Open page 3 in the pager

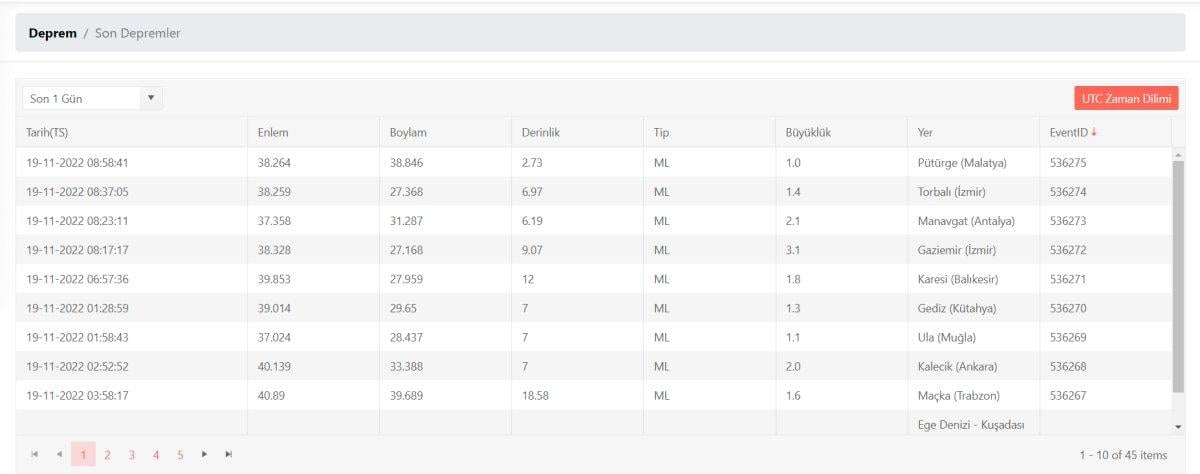(131, 455)
